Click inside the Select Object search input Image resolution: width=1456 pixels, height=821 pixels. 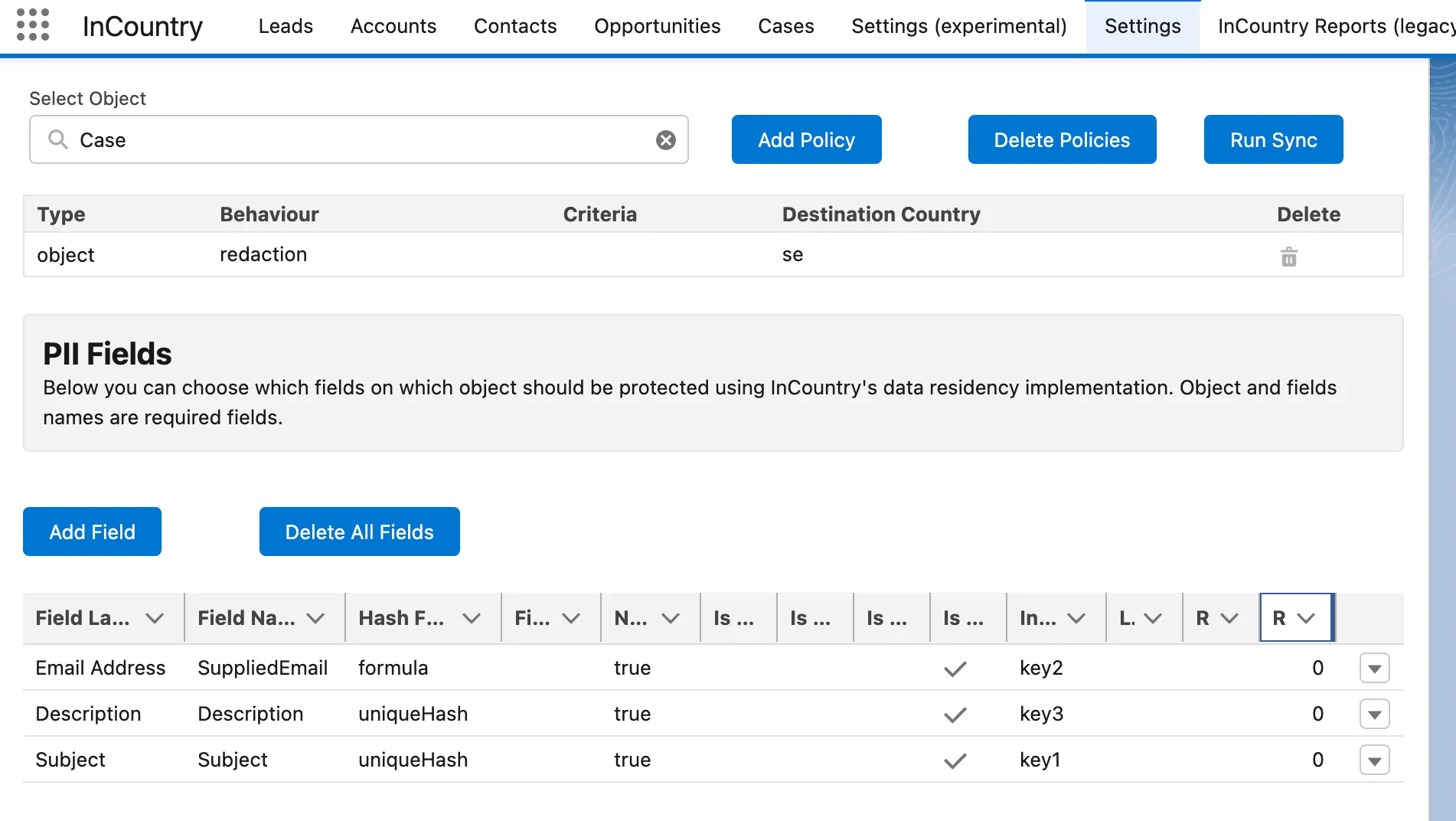pyautogui.click(x=360, y=139)
